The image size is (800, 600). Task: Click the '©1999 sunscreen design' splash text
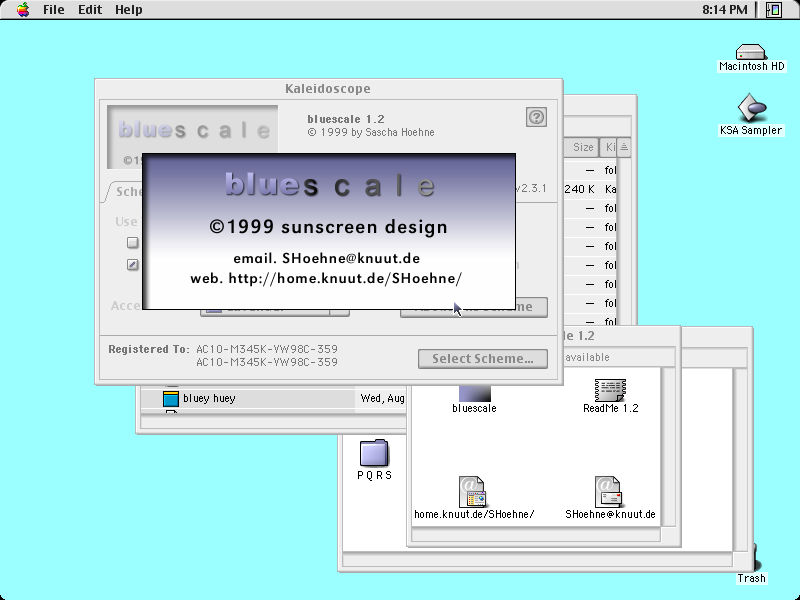click(x=329, y=227)
